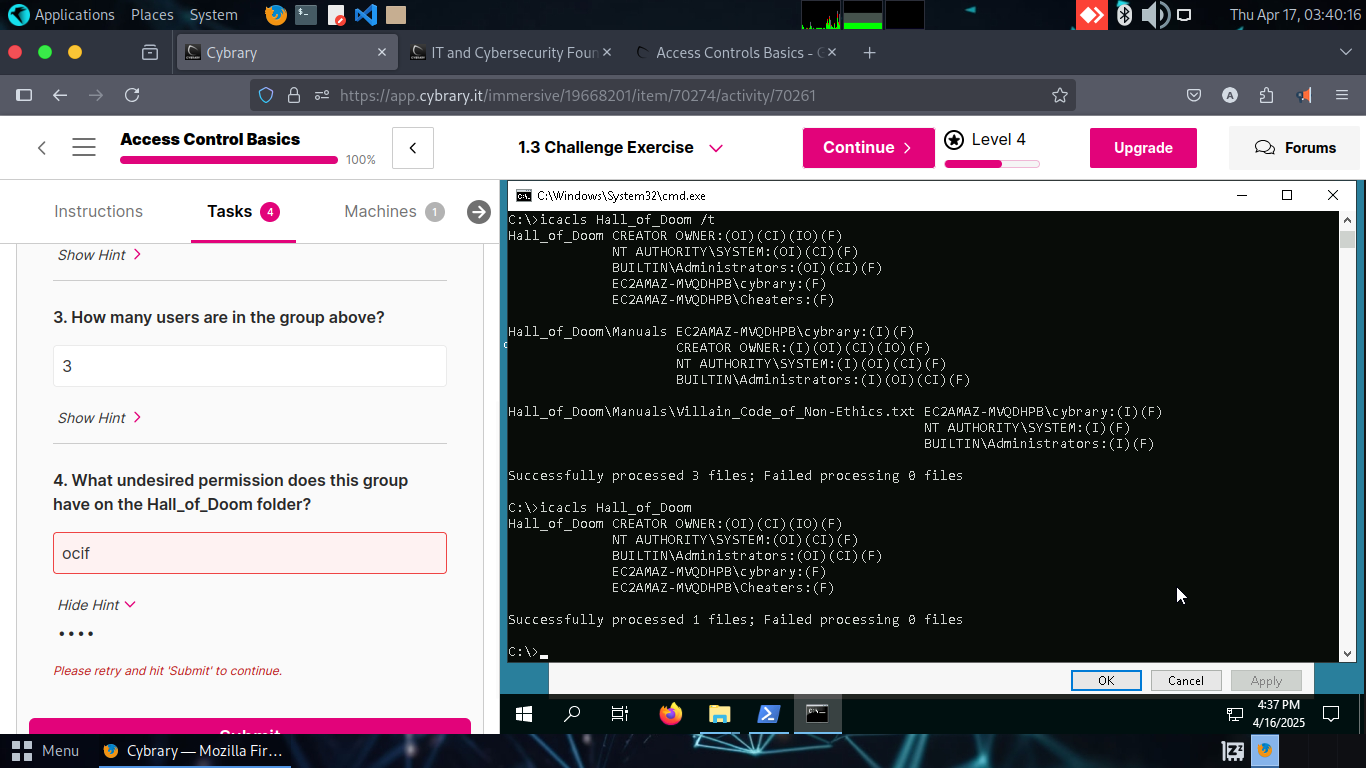This screenshot has height=768, width=1366.
Task: Open File Explorer in the Windows taskbar
Action: pyautogui.click(x=719, y=714)
